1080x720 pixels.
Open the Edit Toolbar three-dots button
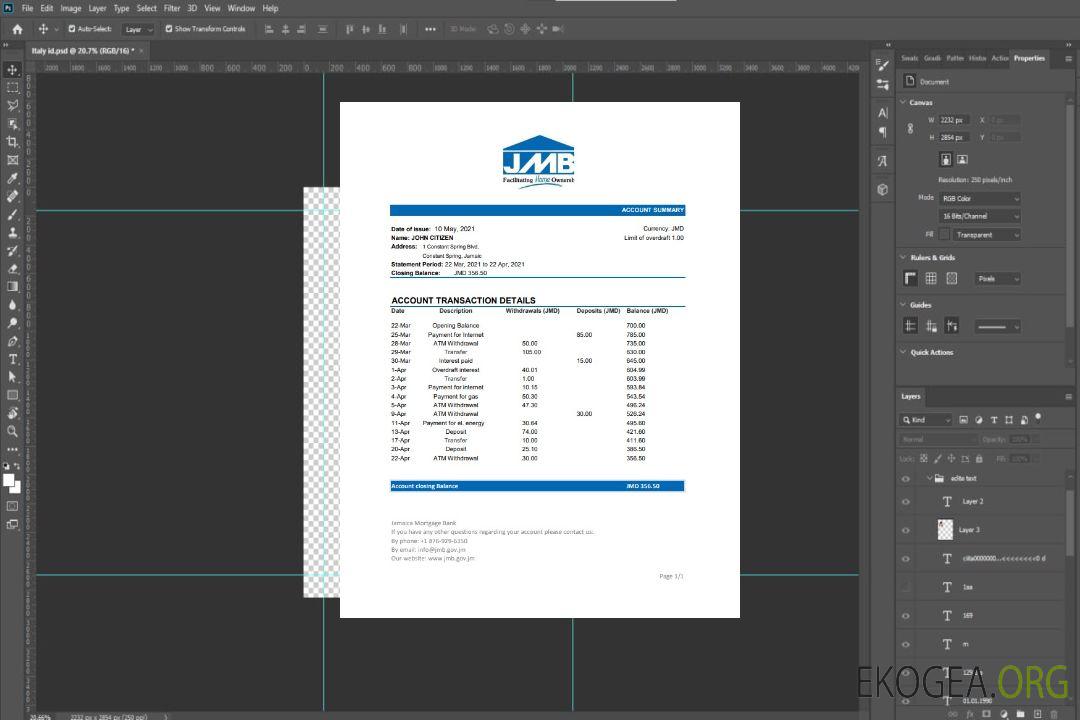(12, 449)
